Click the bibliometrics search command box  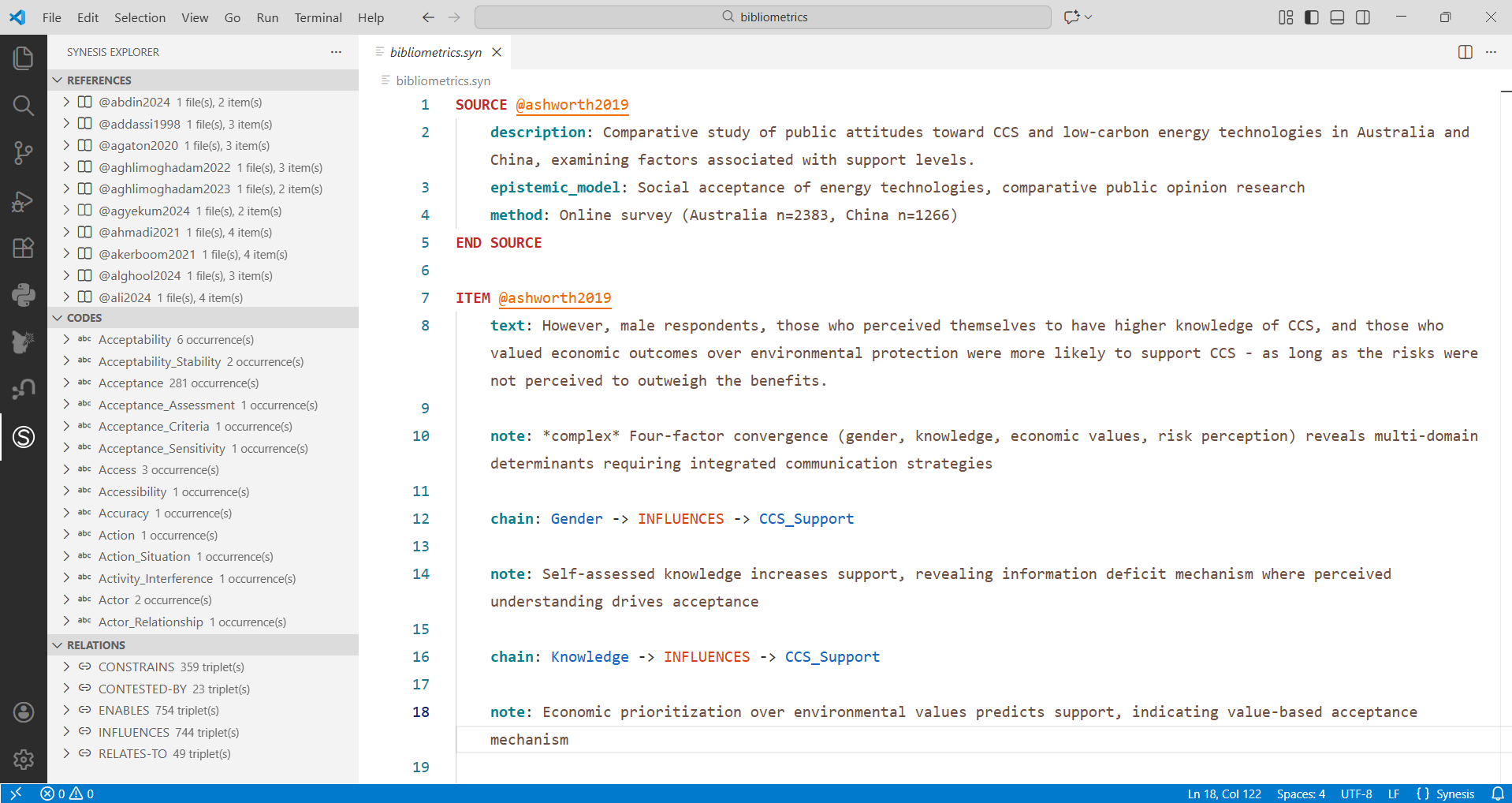[763, 17]
